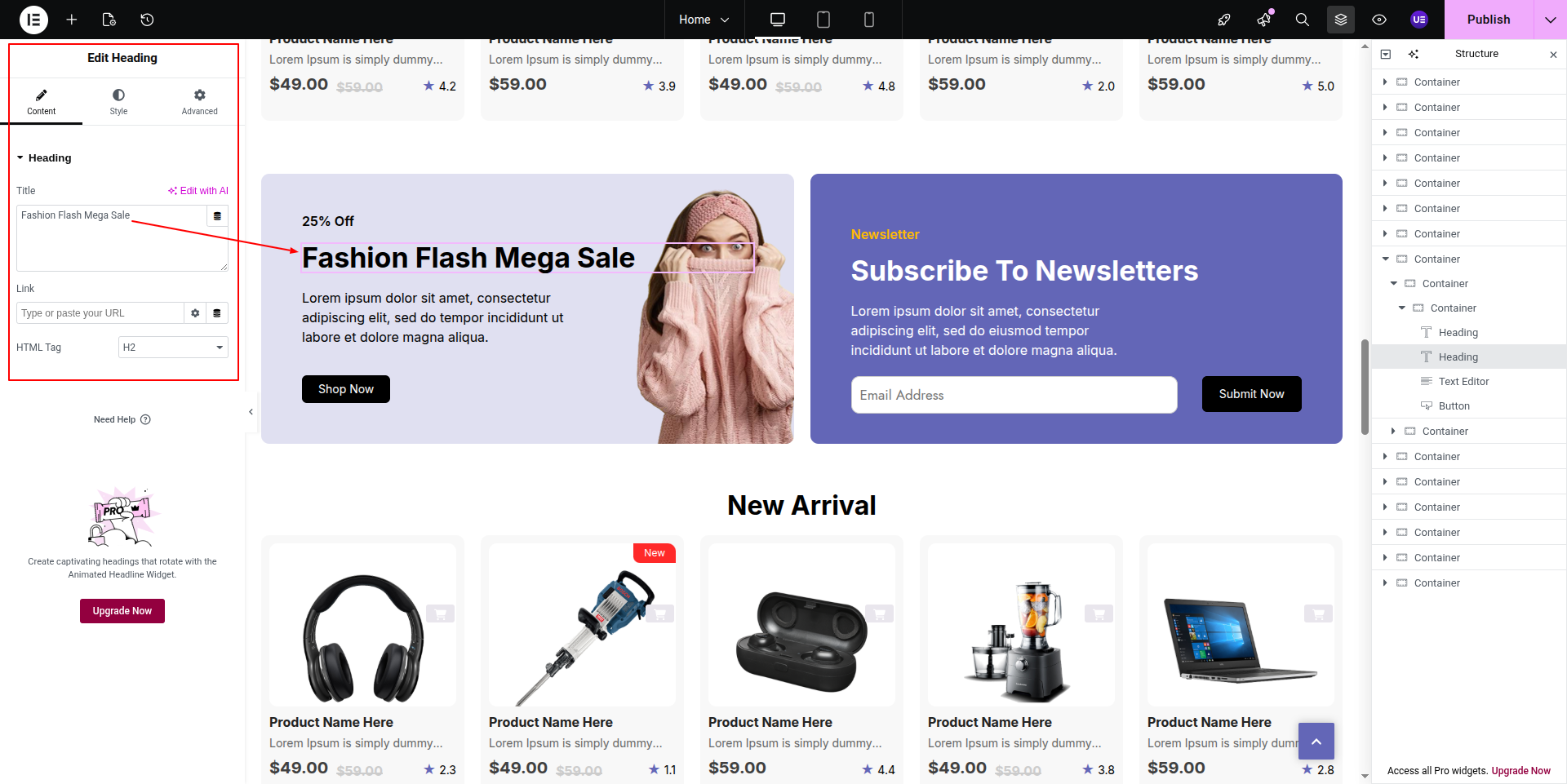Image resolution: width=1567 pixels, height=784 pixels.
Task: Click the Link URL input field
Action: (100, 313)
